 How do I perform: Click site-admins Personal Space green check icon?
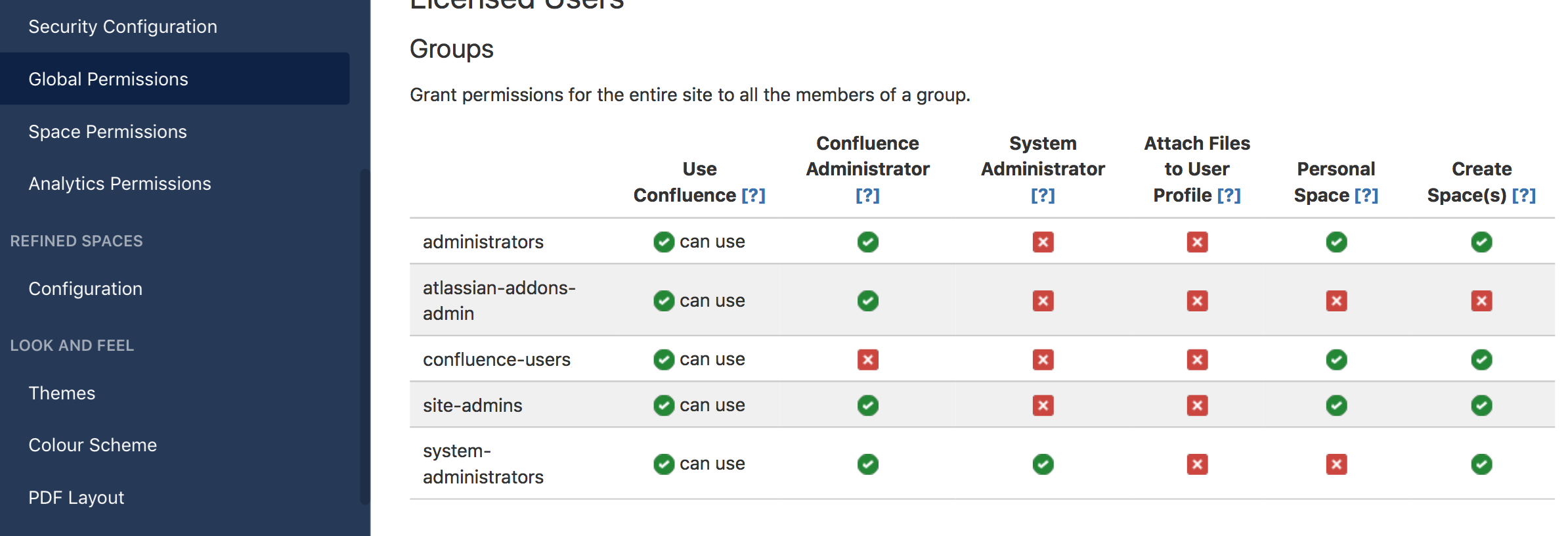pos(1336,405)
